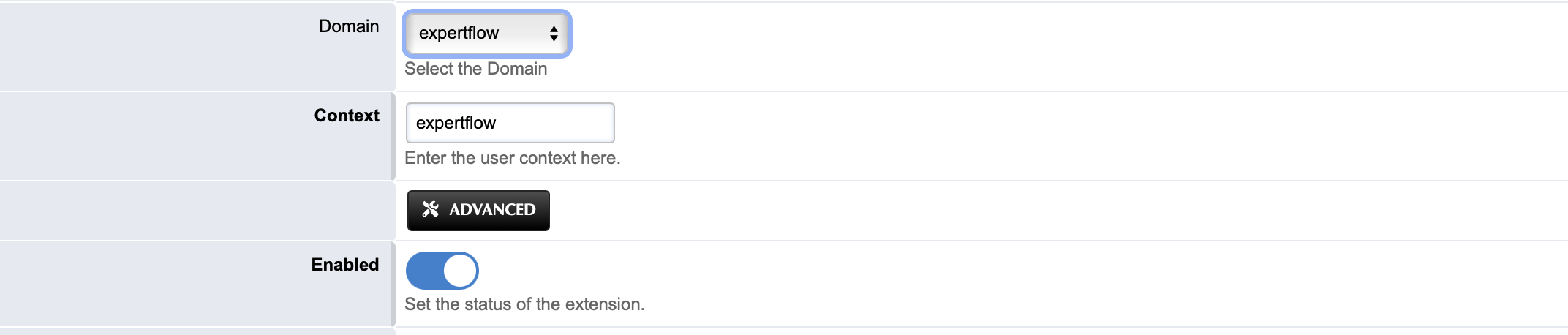
Task: Click the empty space right of the Context field
Action: (1024, 123)
